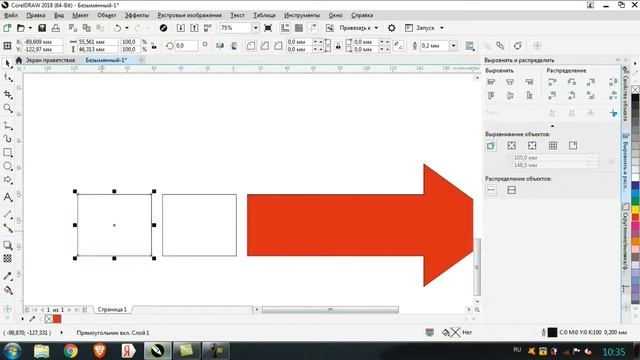This screenshot has height=360, width=640.
Task: Click the Align Left icon in the docker
Action: click(x=491, y=82)
